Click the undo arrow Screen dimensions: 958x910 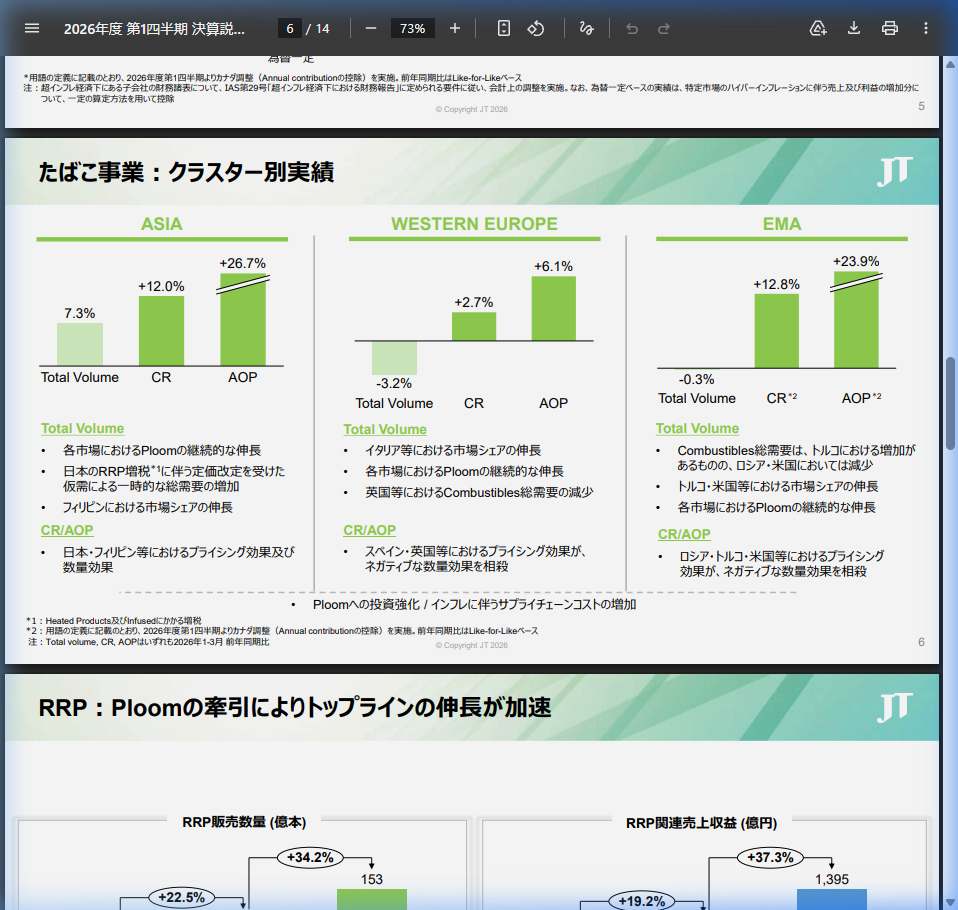click(x=632, y=28)
